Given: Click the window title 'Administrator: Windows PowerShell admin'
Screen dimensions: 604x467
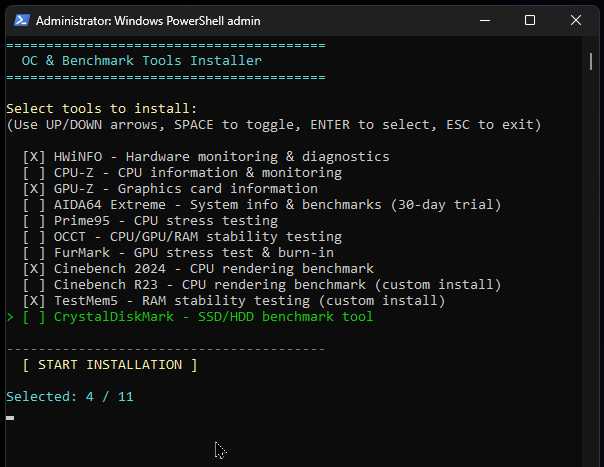Looking at the screenshot, I should [148, 21].
